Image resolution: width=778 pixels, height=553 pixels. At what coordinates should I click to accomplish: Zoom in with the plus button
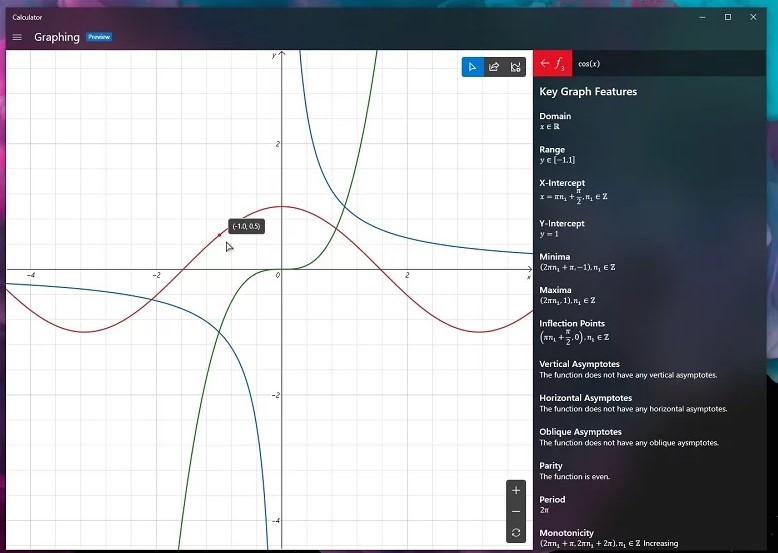coord(516,491)
